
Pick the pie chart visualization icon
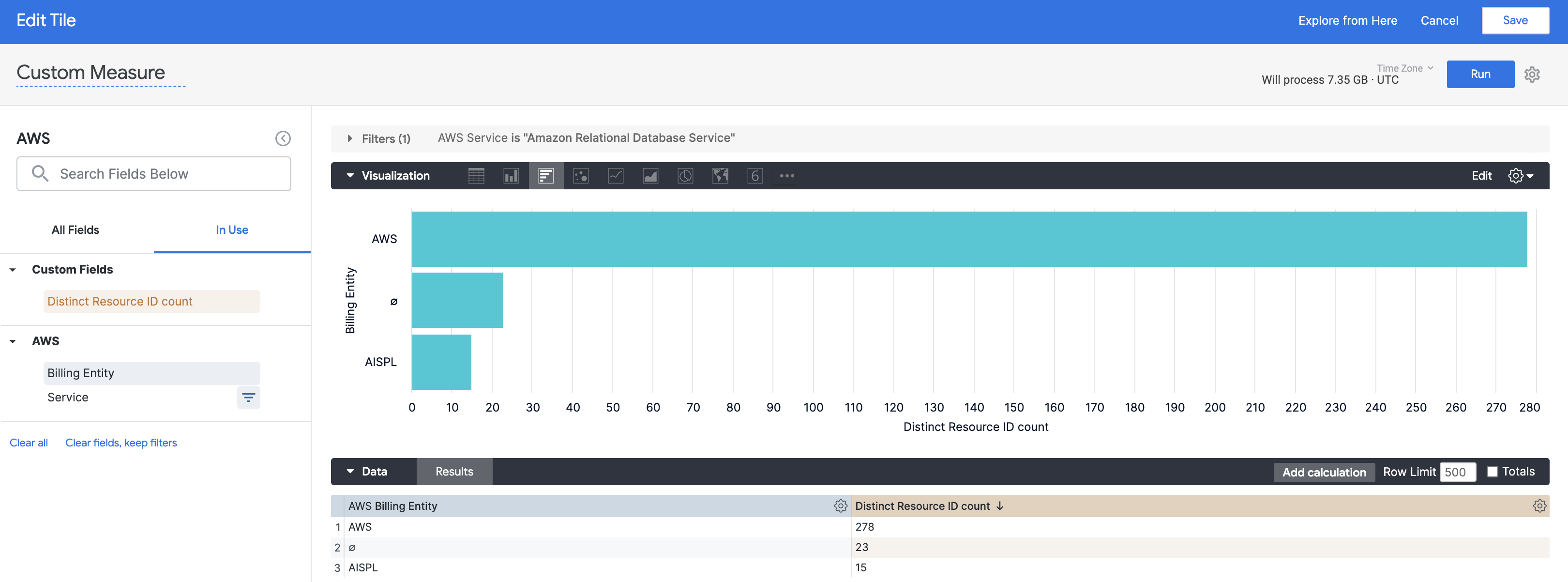(x=685, y=176)
